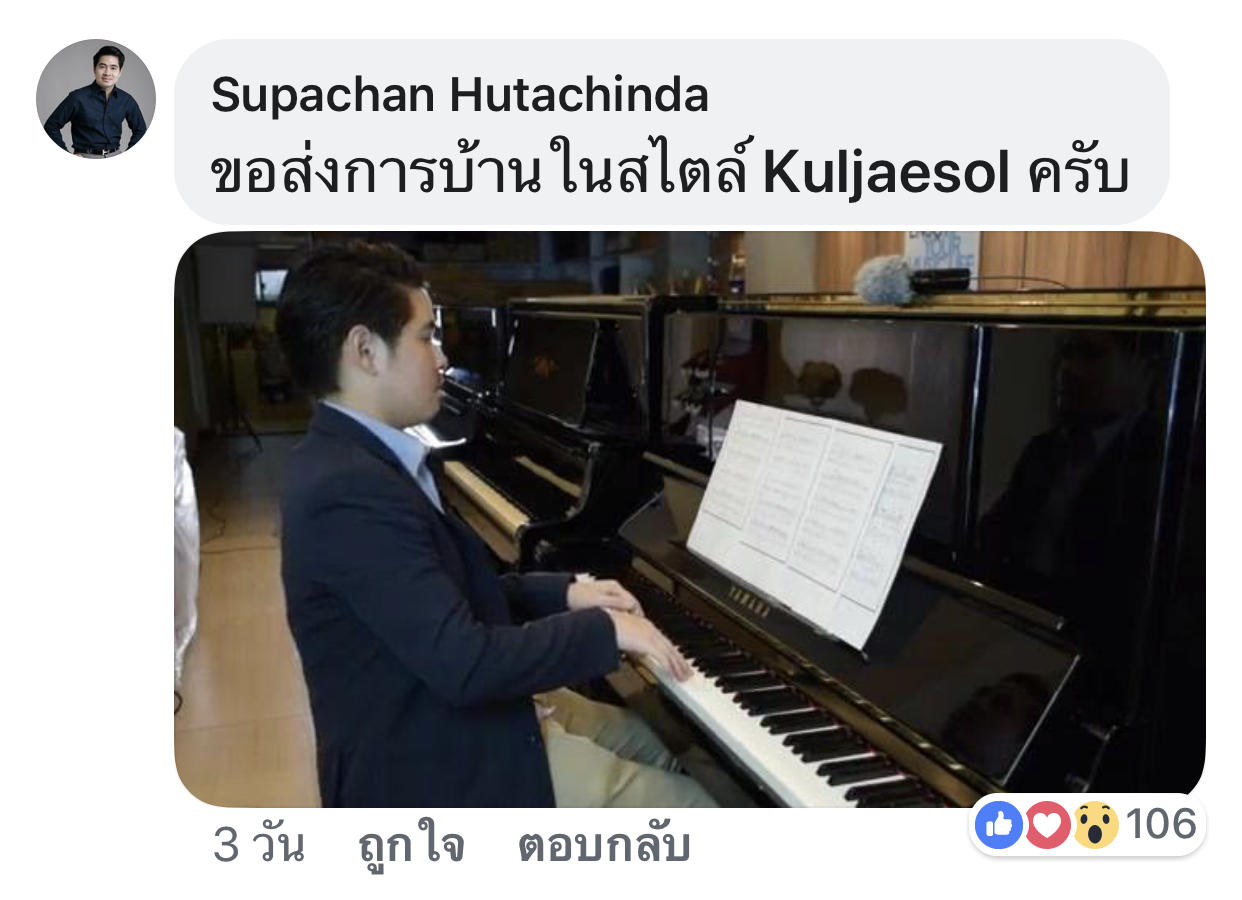Image resolution: width=1242 pixels, height=900 pixels.
Task: Click the blue thumbs-up reaction icon
Action: (x=999, y=825)
